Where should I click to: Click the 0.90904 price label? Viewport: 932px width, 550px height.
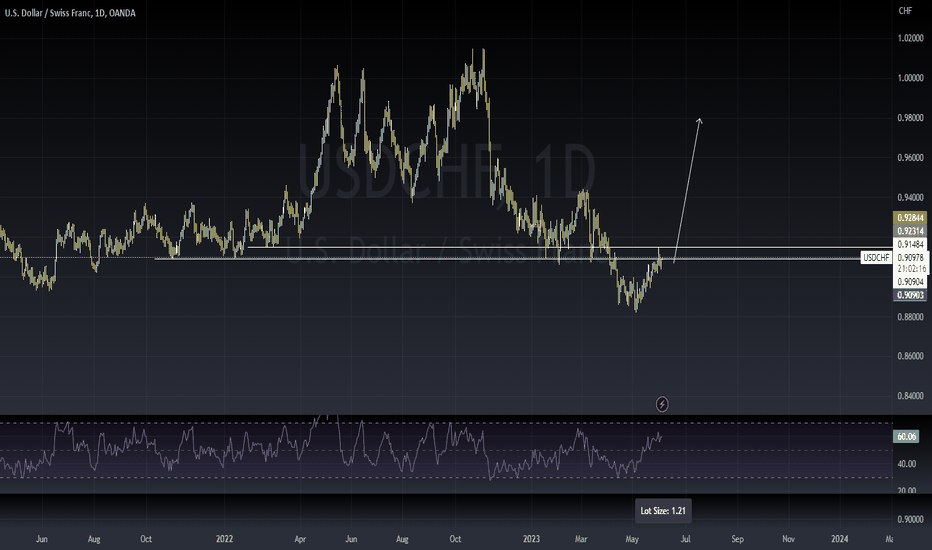(x=910, y=282)
